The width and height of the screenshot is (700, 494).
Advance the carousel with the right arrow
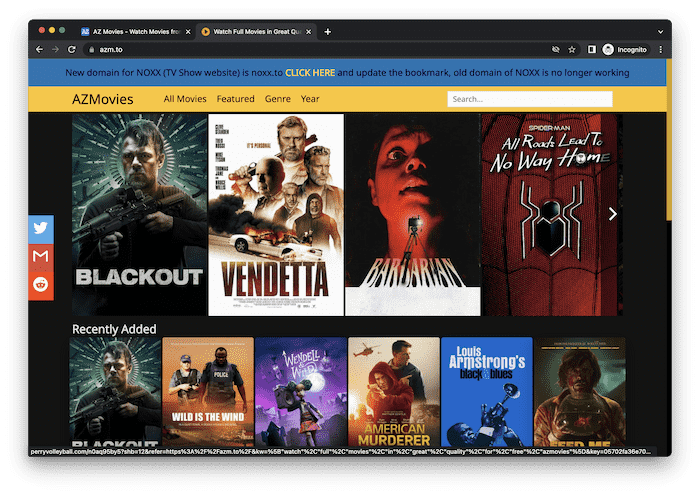tap(612, 215)
